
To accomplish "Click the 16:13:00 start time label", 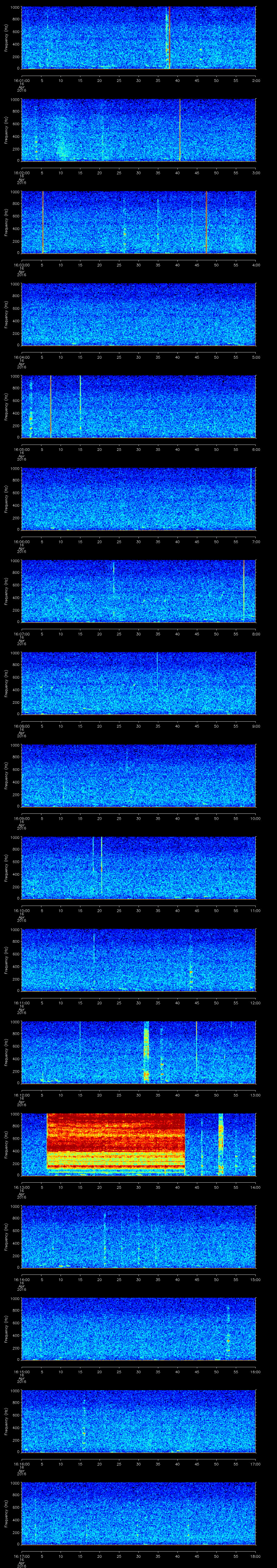I will [x=21, y=1187].
